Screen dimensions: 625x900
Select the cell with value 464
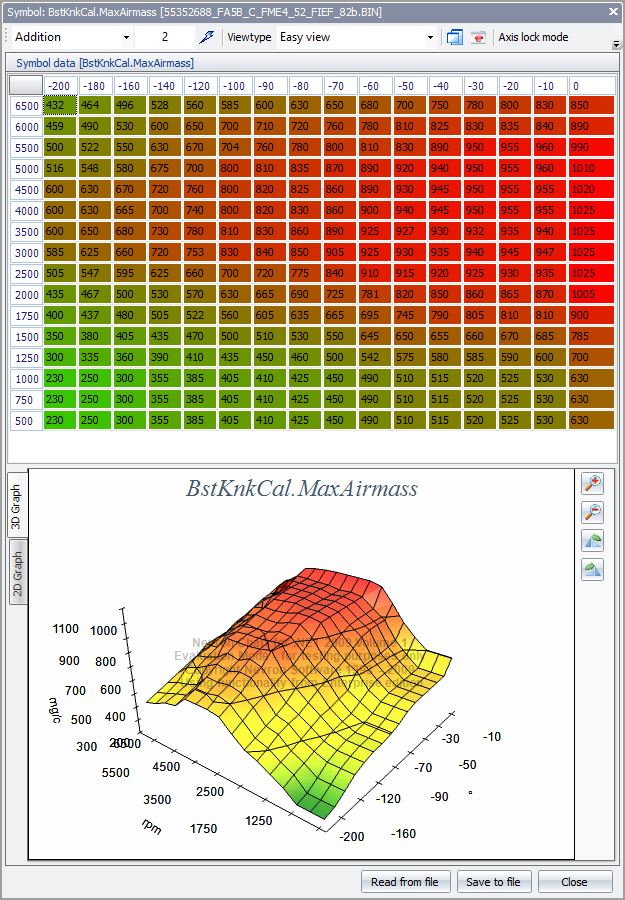(96, 106)
